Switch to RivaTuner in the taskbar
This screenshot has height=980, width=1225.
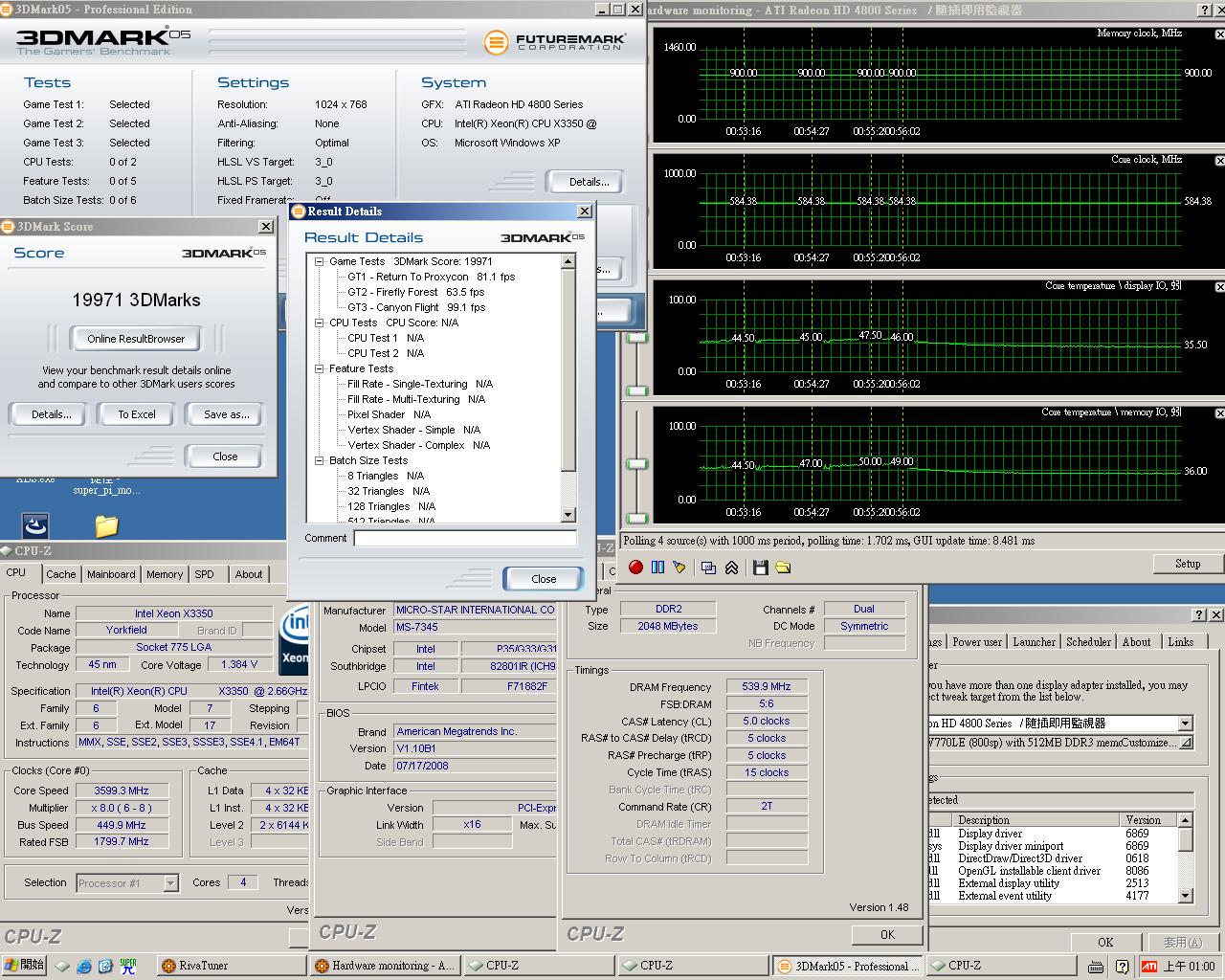[x=230, y=966]
